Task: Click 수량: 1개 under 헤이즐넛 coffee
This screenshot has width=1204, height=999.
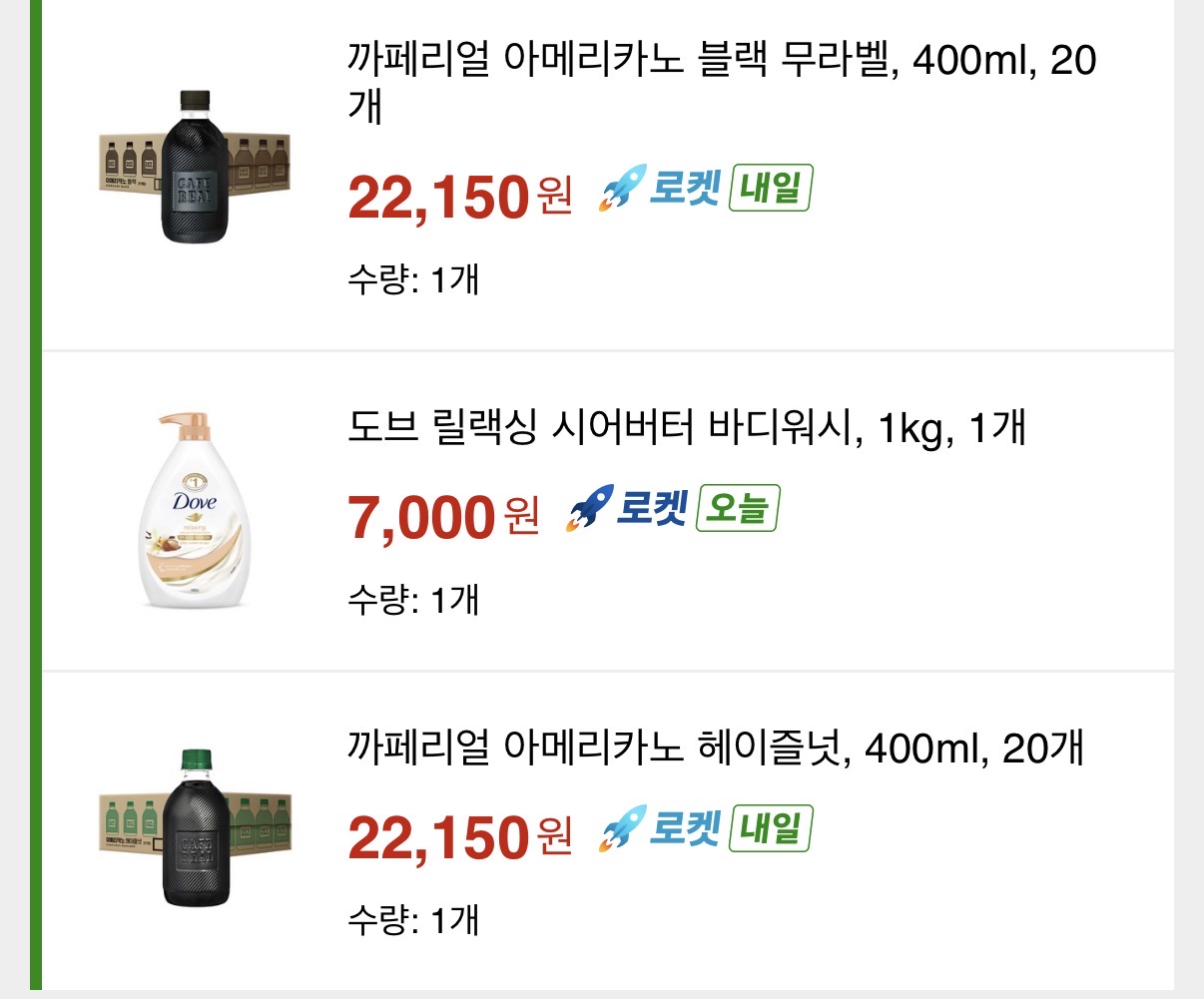Action: 413,919
